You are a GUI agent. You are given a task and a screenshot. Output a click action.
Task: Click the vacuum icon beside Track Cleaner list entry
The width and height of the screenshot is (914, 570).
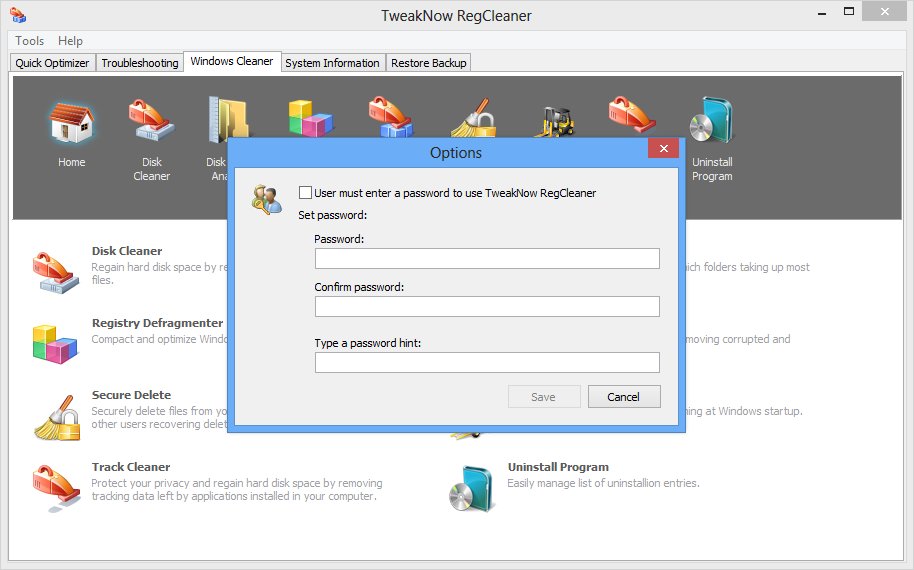pos(56,488)
